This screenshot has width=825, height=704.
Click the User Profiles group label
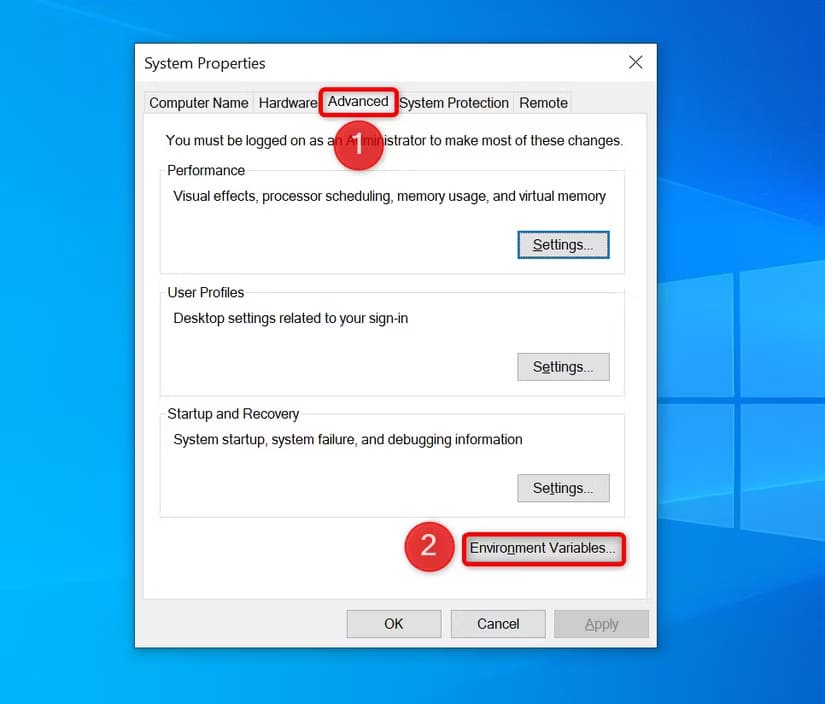pos(206,293)
